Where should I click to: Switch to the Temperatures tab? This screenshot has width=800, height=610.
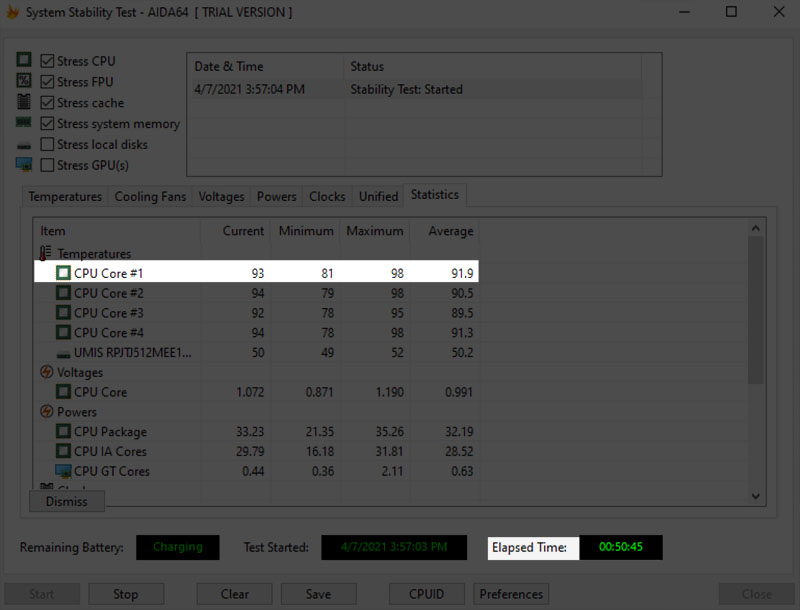pyautogui.click(x=65, y=196)
